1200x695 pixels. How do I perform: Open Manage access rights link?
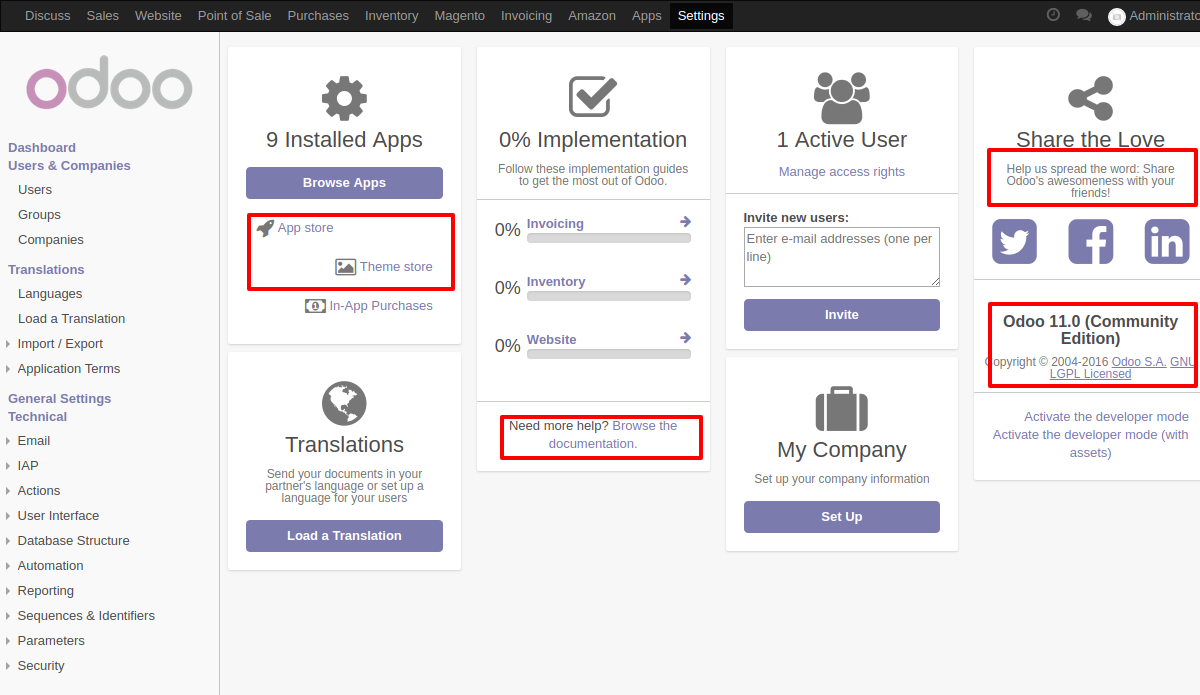(842, 172)
